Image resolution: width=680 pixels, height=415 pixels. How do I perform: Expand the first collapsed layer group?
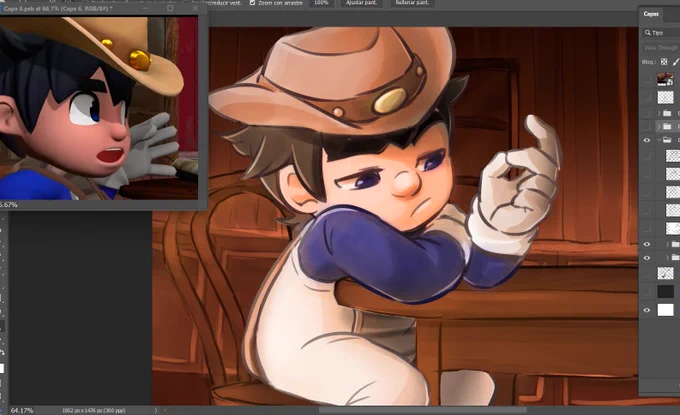coord(659,113)
